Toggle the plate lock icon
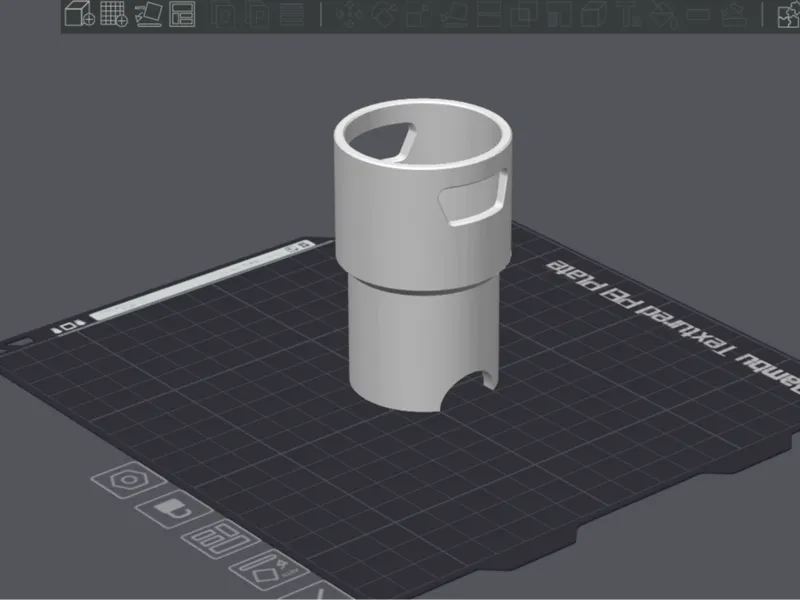The image size is (800, 600). [x=173, y=510]
